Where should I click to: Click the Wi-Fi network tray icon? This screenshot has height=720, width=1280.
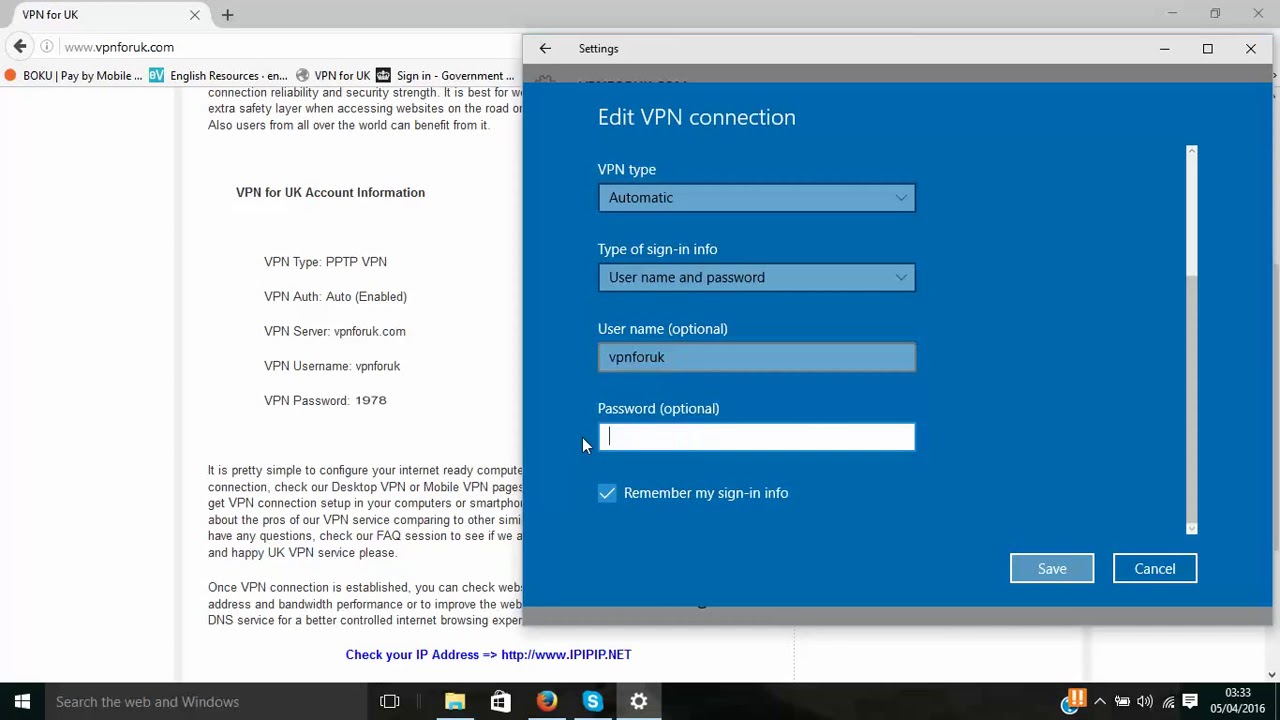tap(1168, 702)
